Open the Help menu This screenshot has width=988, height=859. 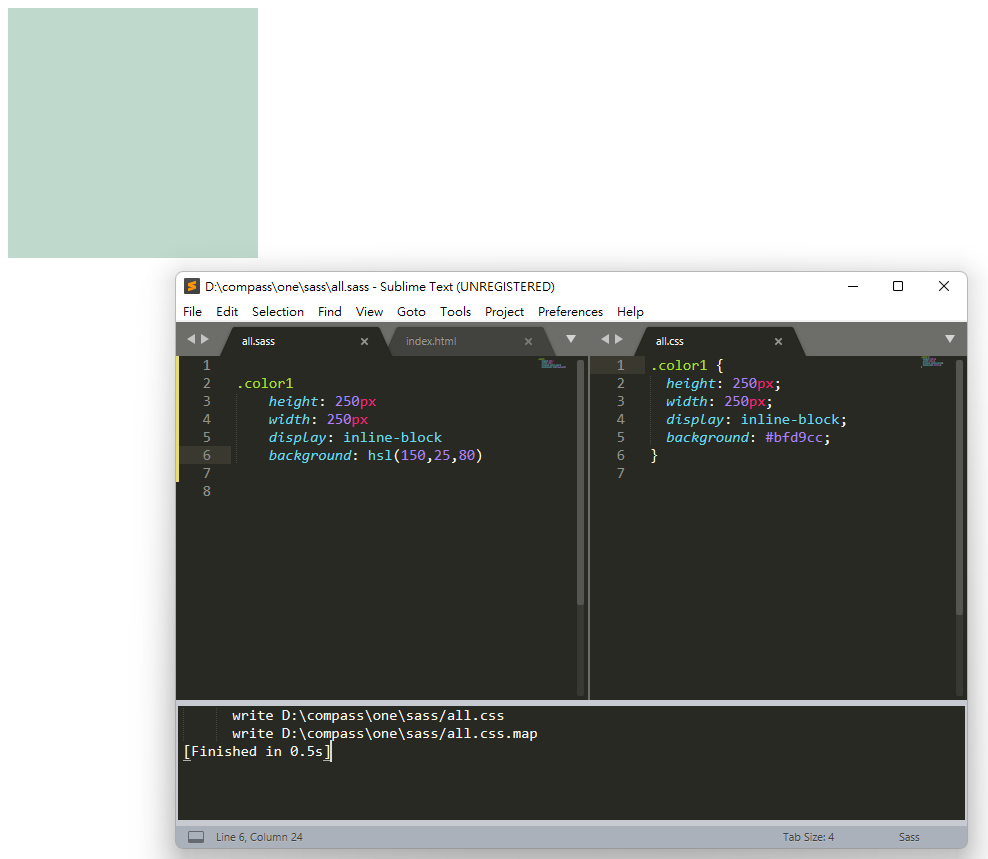point(630,311)
